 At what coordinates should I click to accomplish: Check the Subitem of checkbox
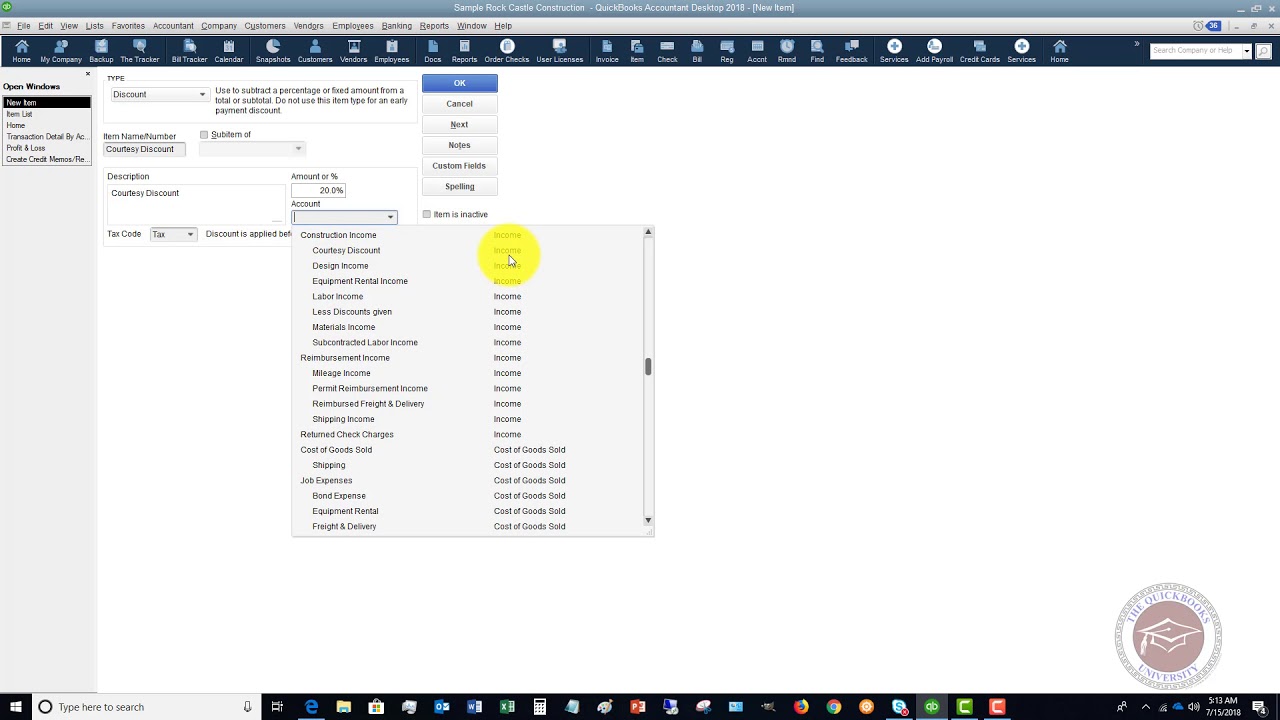(x=204, y=135)
